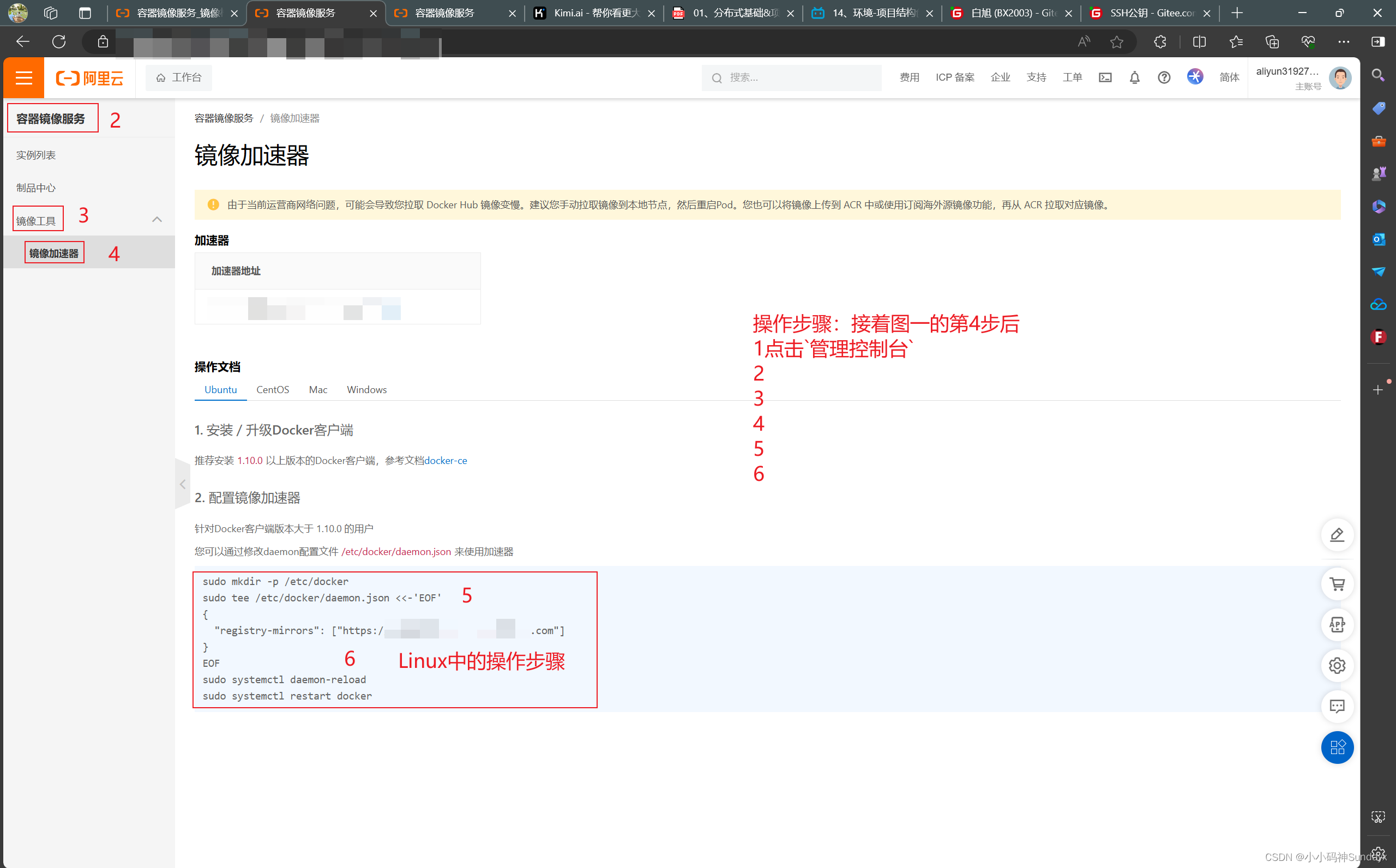Image resolution: width=1396 pixels, height=868 pixels.
Task: Go back with browser back arrow
Action: (x=22, y=41)
